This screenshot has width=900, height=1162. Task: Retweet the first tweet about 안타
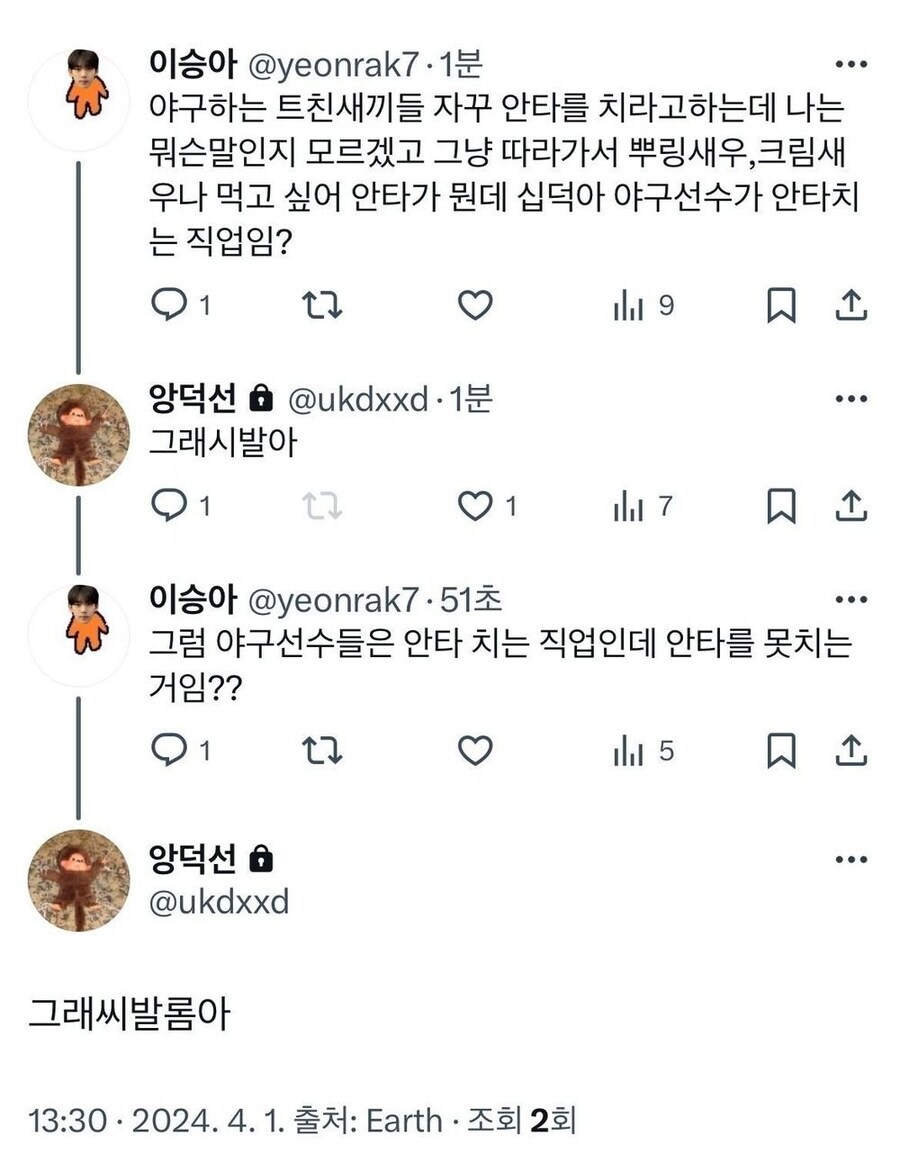tap(322, 306)
